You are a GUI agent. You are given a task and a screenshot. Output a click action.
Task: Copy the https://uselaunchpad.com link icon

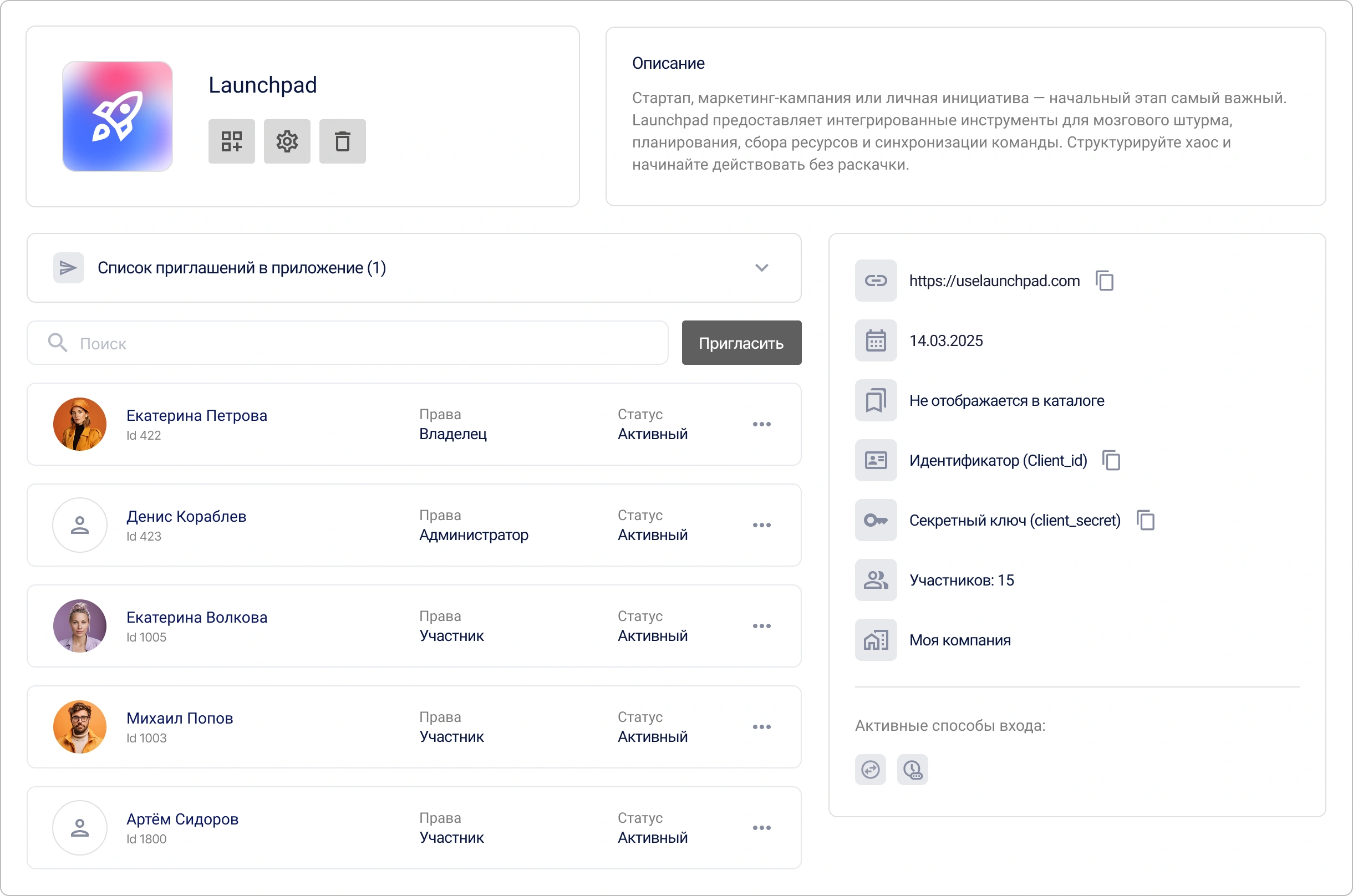coord(1105,281)
